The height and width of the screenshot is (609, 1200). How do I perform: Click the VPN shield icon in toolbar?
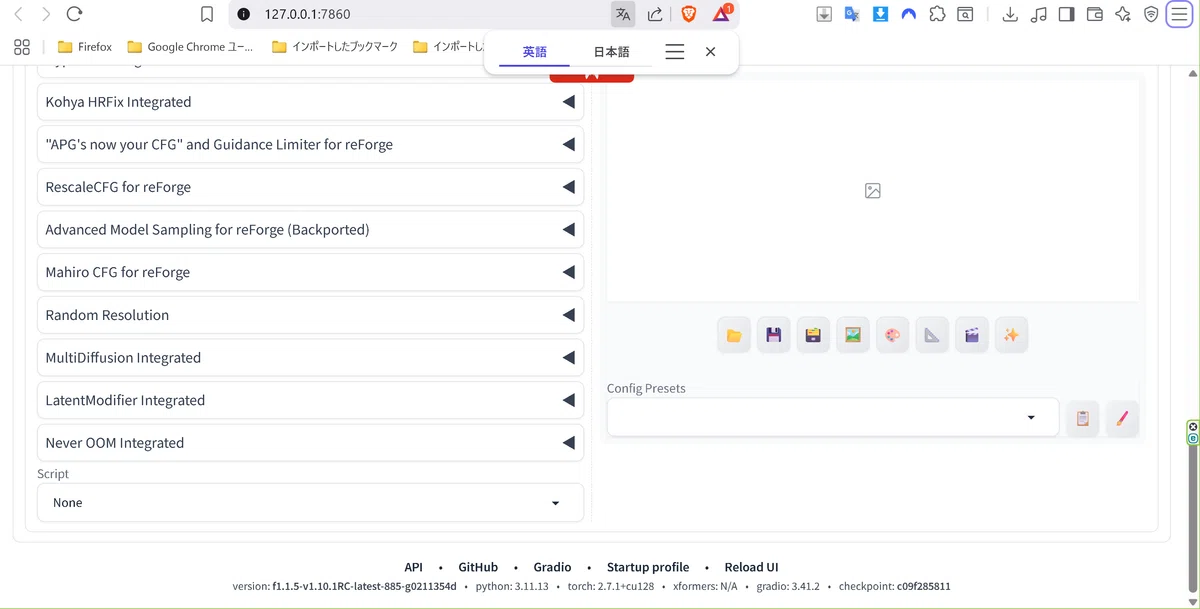coord(1151,14)
